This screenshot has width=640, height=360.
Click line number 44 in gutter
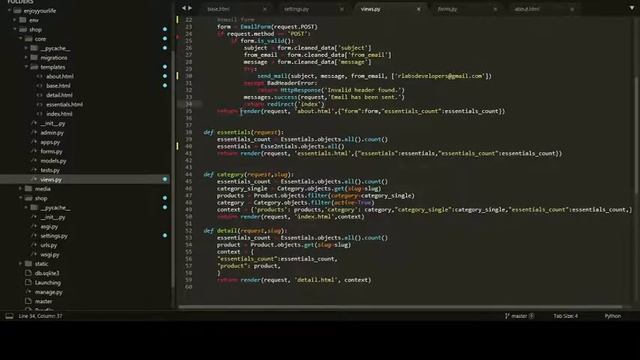[x=189, y=174]
